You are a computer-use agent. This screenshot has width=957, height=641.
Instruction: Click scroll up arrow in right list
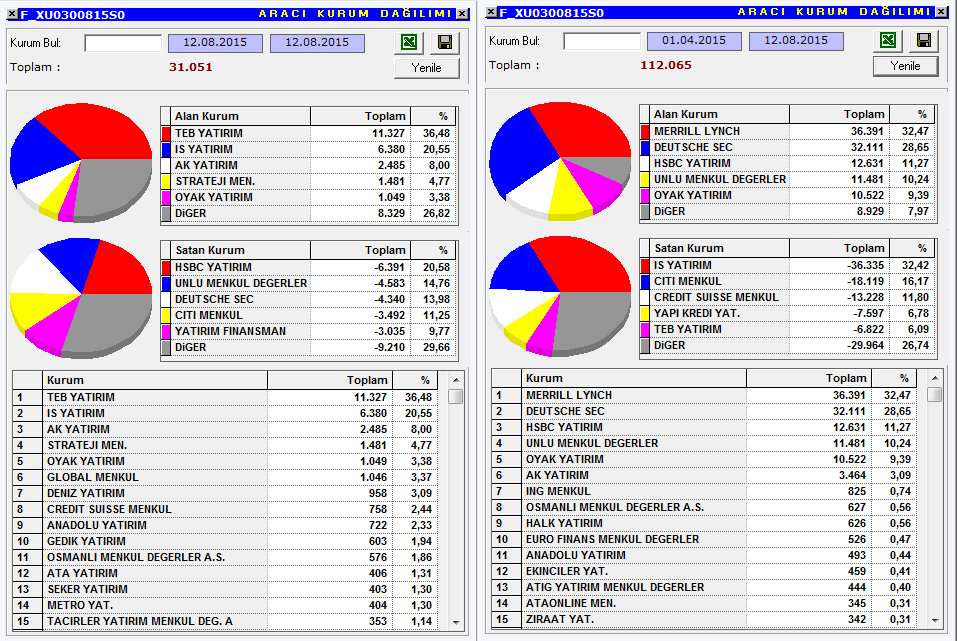pyautogui.click(x=936, y=378)
